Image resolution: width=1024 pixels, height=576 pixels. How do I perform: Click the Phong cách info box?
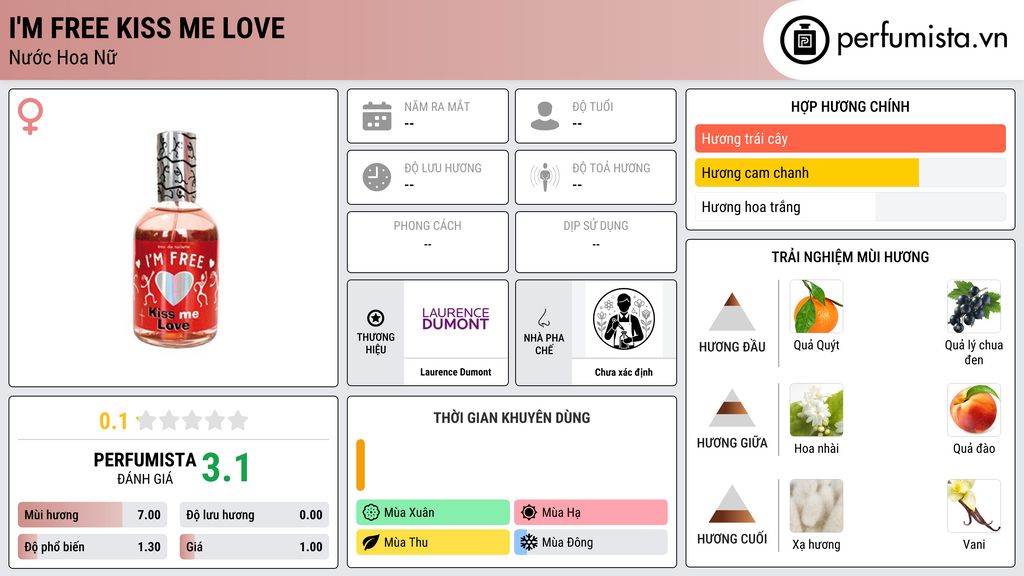428,242
